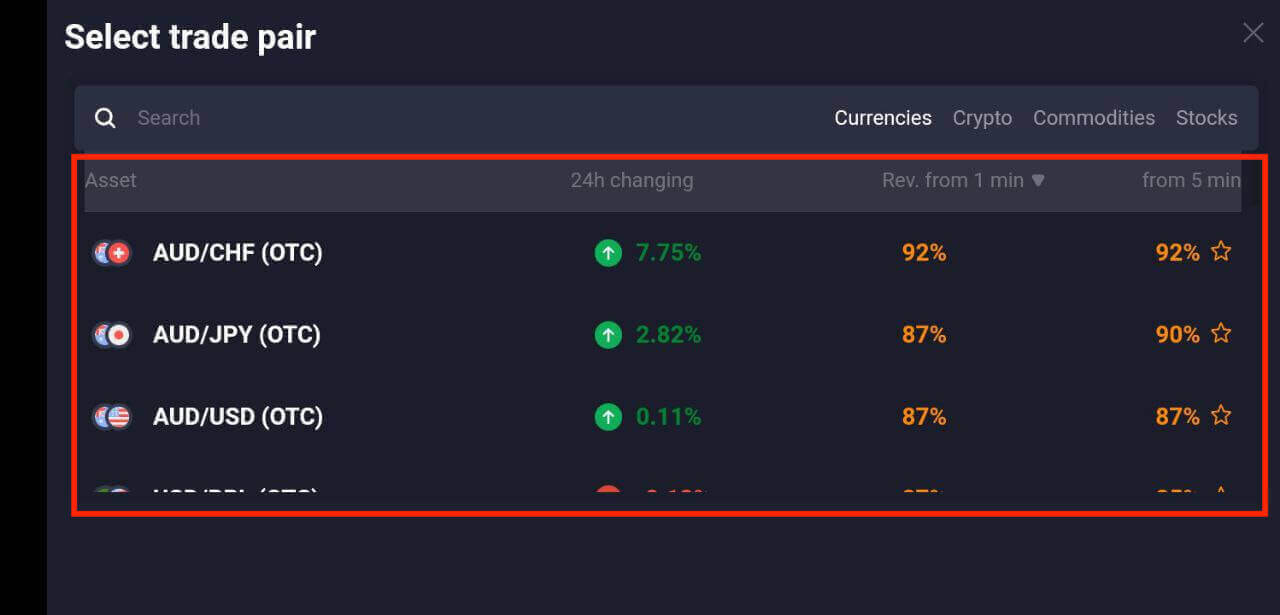Favorite the AUD/USD pair via its star

(1221, 416)
